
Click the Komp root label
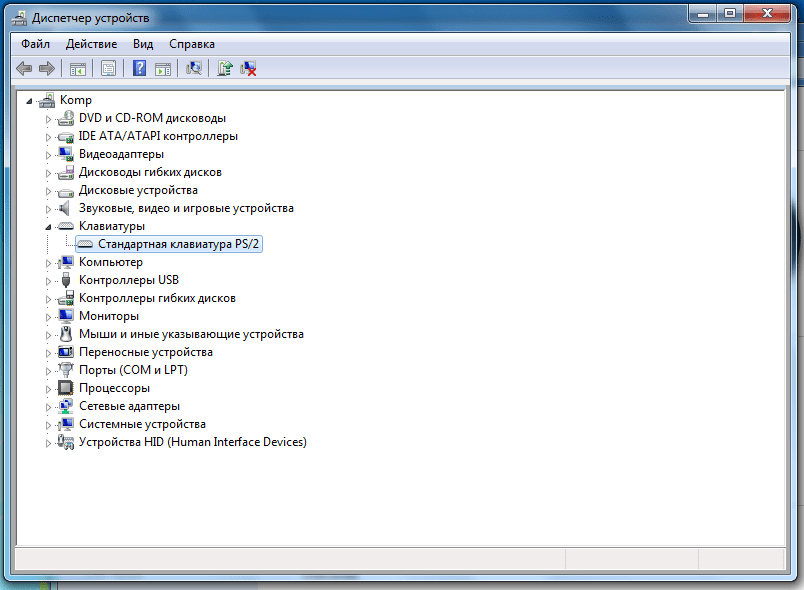coord(76,100)
